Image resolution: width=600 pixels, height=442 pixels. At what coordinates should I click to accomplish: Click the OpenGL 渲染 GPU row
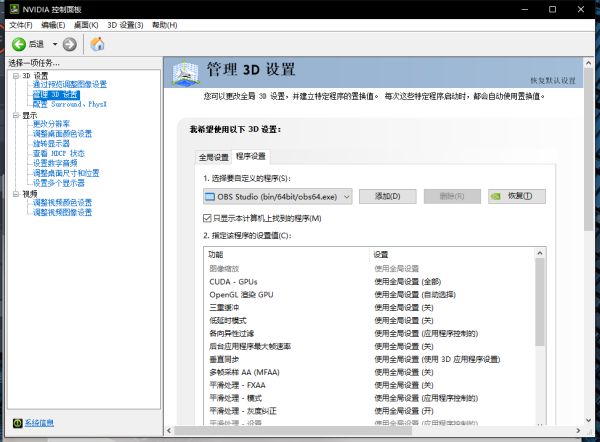[x=369, y=295]
